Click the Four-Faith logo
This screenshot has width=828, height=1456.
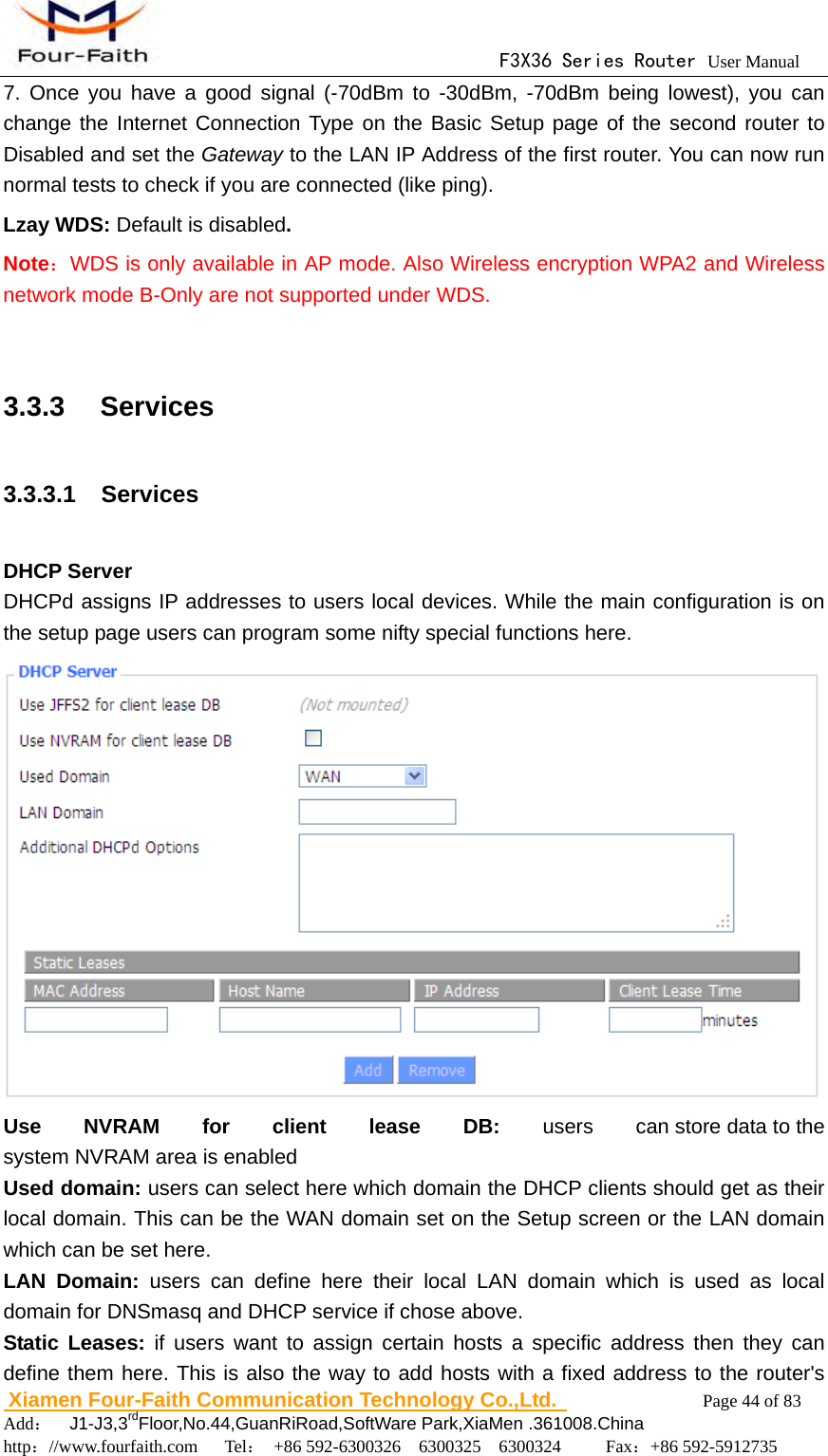tap(81, 33)
